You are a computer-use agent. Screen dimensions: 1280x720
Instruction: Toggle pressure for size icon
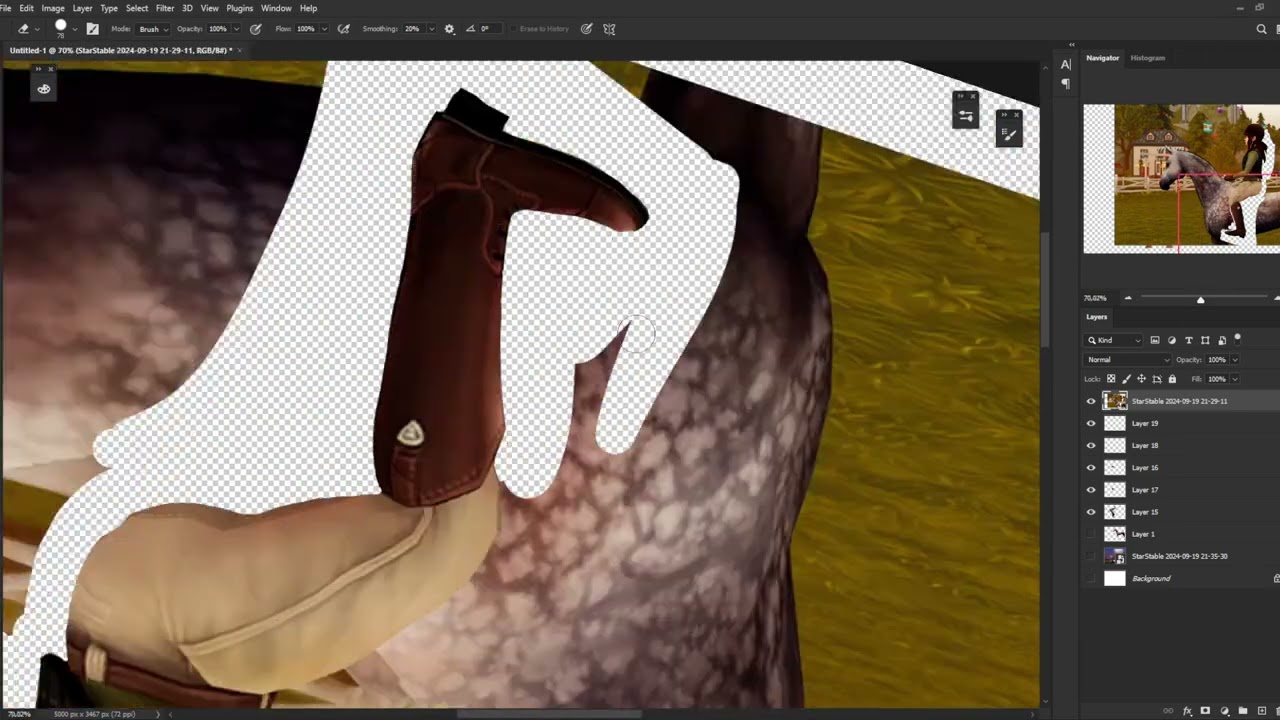coord(587,29)
